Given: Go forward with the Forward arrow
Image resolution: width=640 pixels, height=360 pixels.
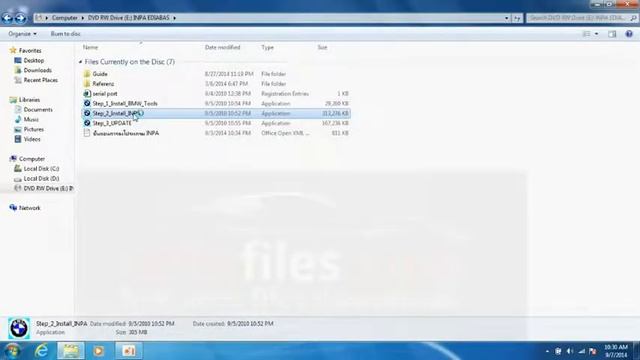Looking at the screenshot, I should (x=20, y=18).
